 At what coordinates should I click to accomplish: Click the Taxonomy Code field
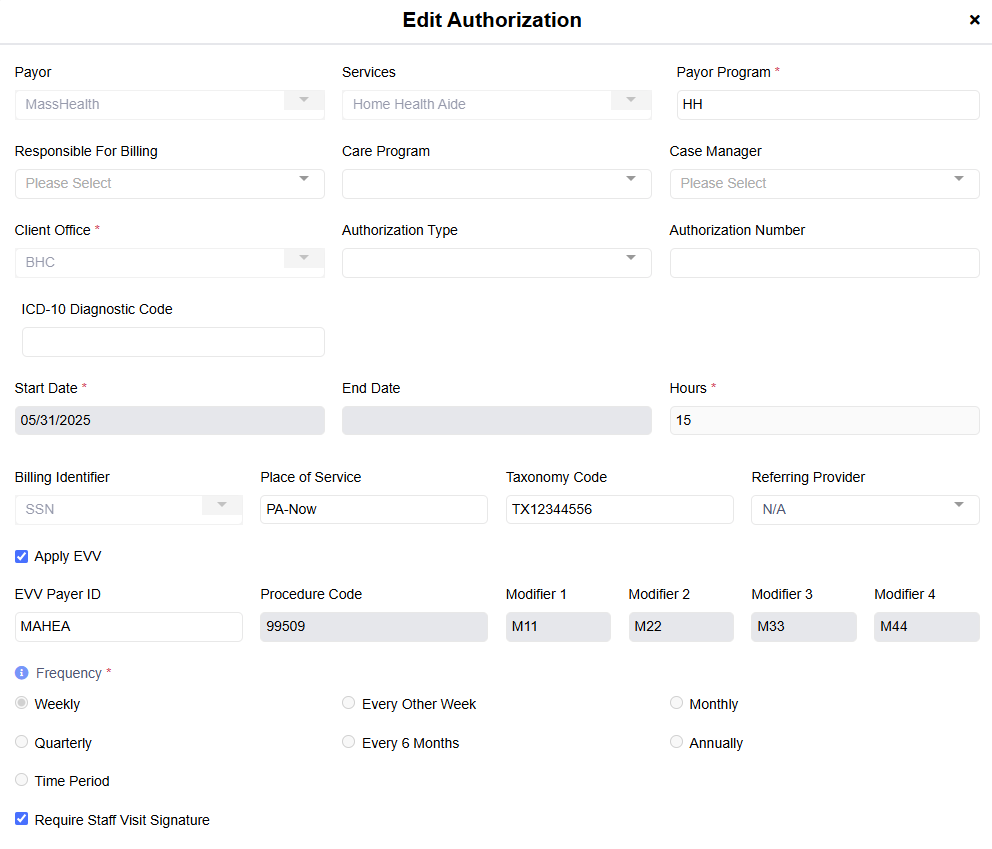tap(619, 509)
